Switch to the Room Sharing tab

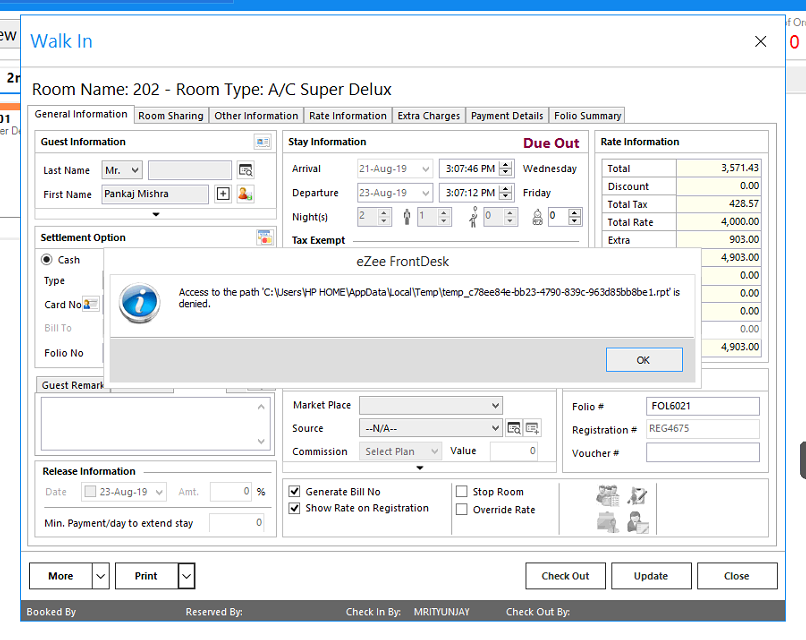(x=171, y=116)
